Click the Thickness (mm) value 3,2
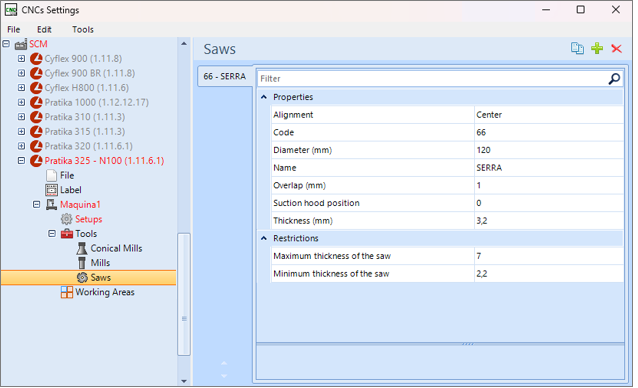 click(x=548, y=221)
